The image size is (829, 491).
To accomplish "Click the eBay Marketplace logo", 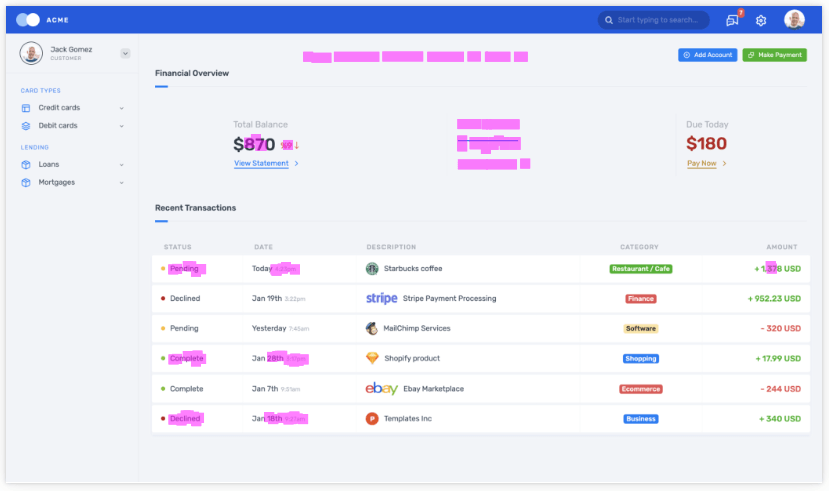I will click(381, 388).
